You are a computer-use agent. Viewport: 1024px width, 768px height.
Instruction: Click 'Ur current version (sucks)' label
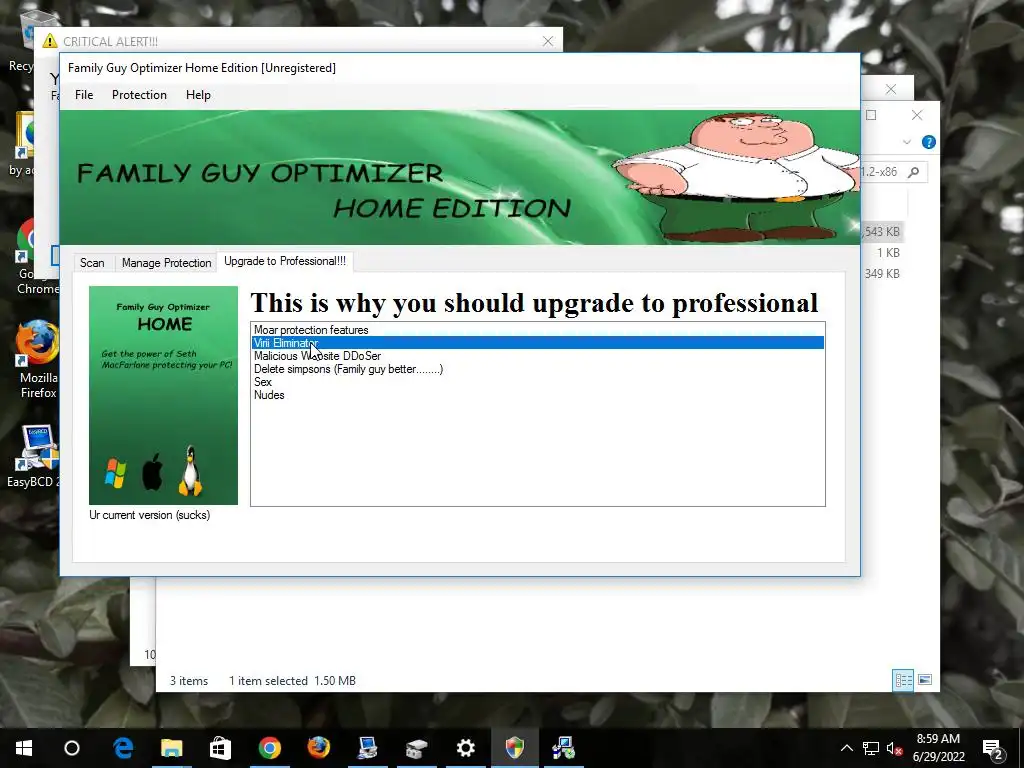(150, 515)
